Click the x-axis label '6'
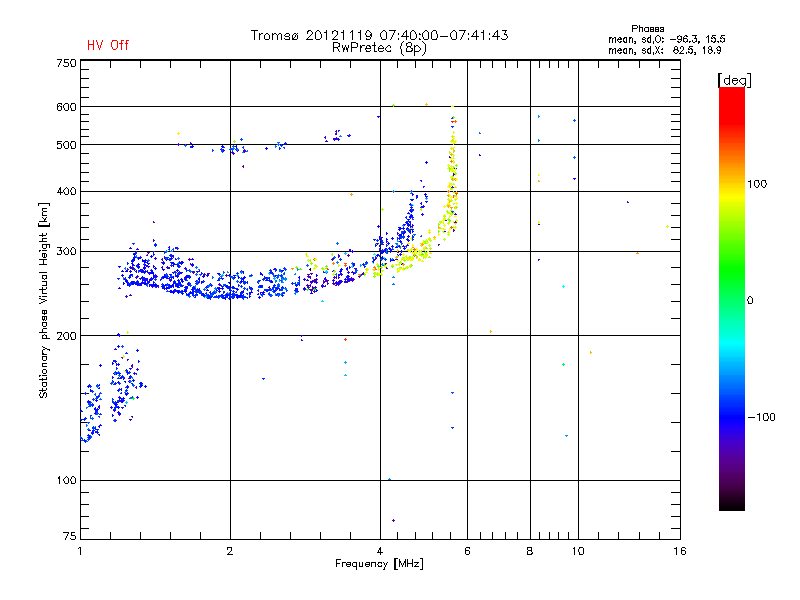 point(467,551)
